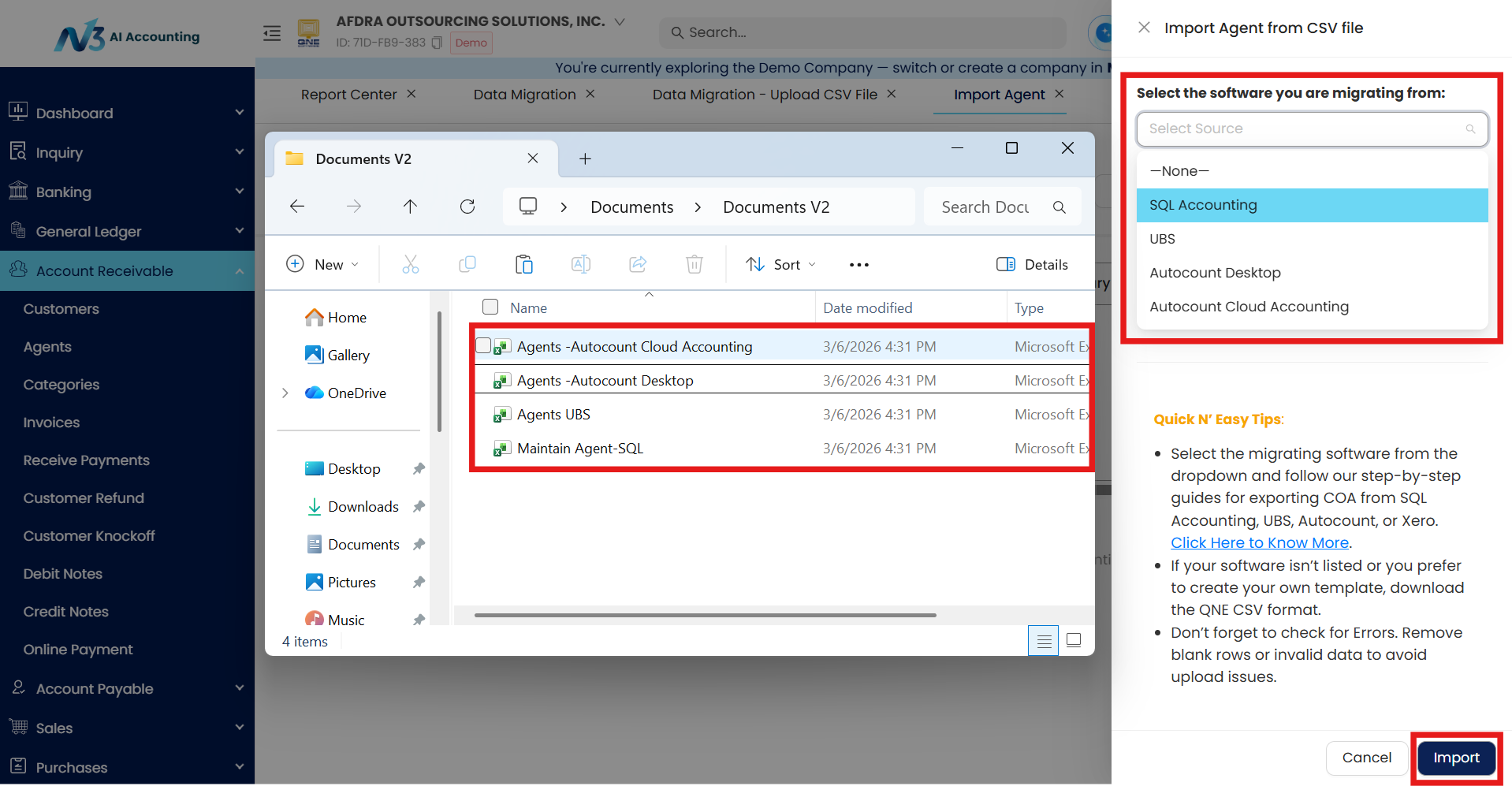Open the See more ellipsis menu
This screenshot has height=786, width=1512.
click(x=859, y=265)
